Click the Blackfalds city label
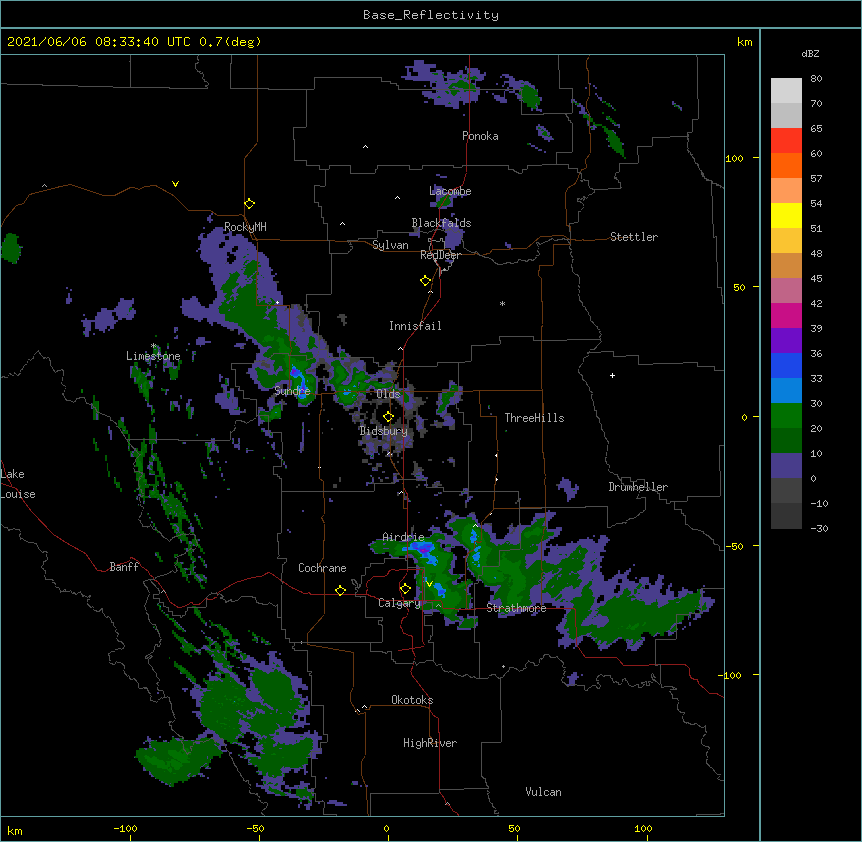Image resolution: width=862 pixels, height=842 pixels. tap(441, 223)
